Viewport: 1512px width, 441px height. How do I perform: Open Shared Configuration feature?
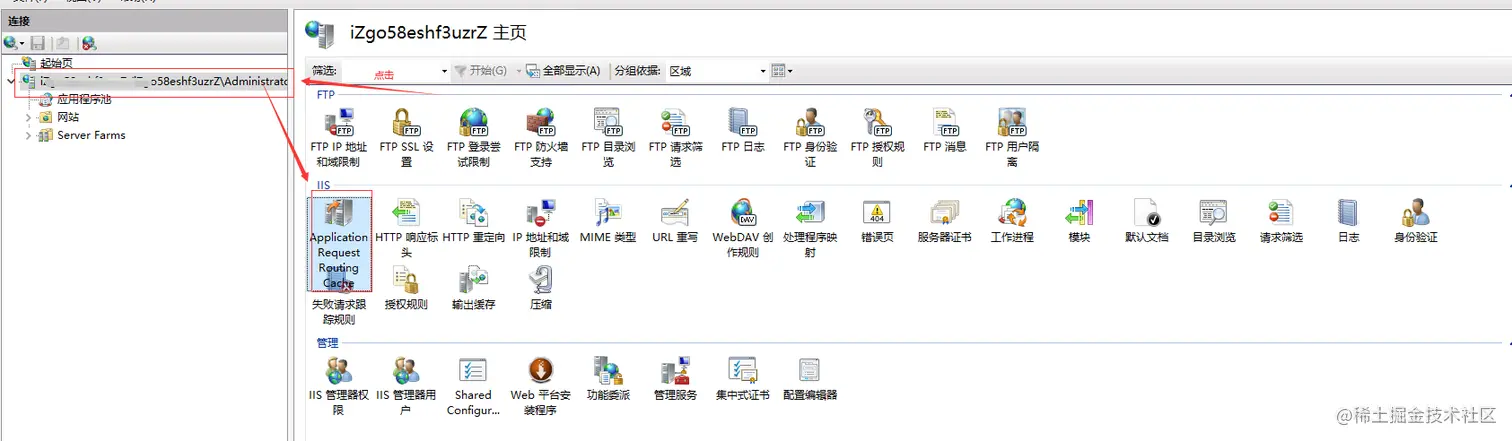point(473,386)
